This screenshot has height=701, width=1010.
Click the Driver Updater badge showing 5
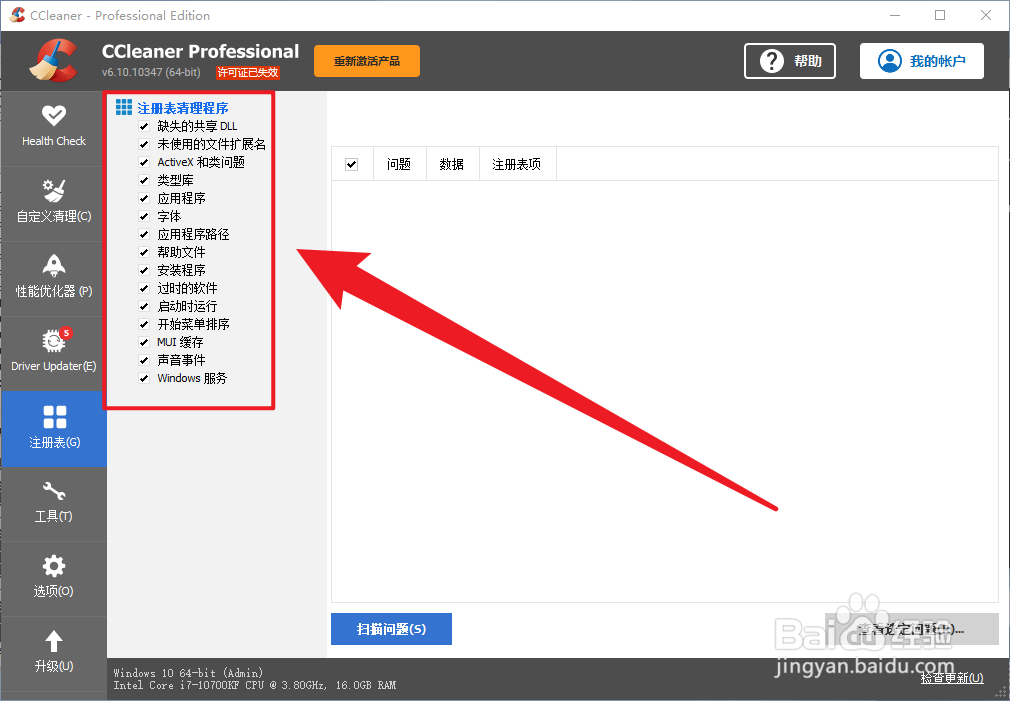pos(66,332)
